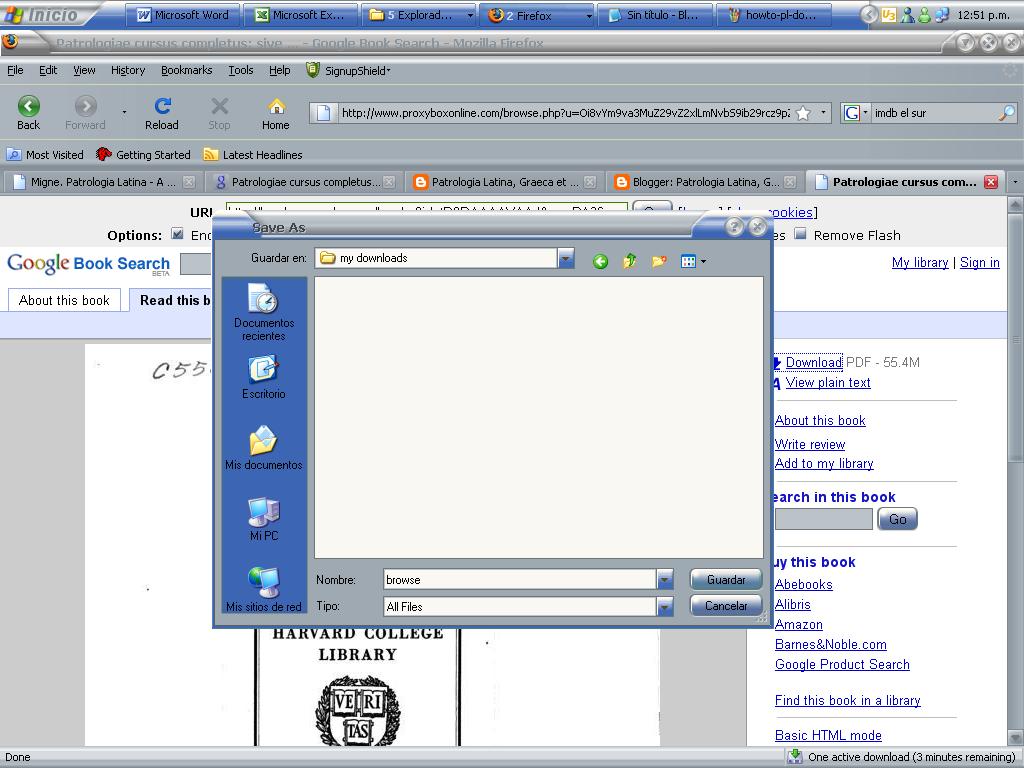This screenshot has width=1024, height=768.
Task: Open the Most Visited bookmarks icon
Action: (14, 155)
